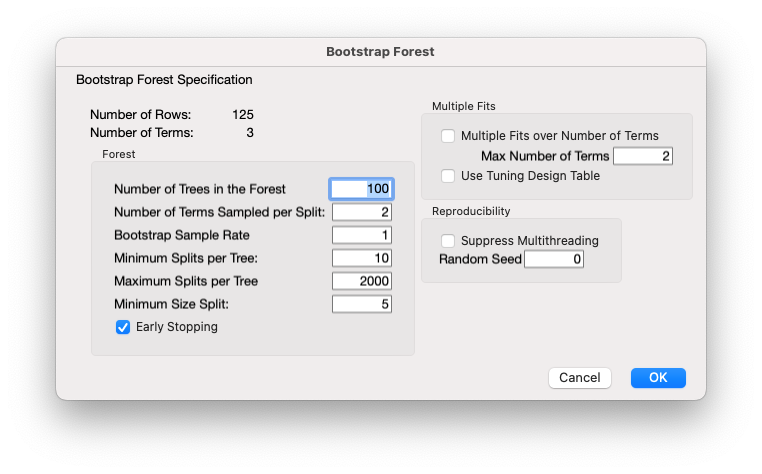762x474 pixels.
Task: Click the Multiple Fits group label
Action: pyautogui.click(x=463, y=106)
